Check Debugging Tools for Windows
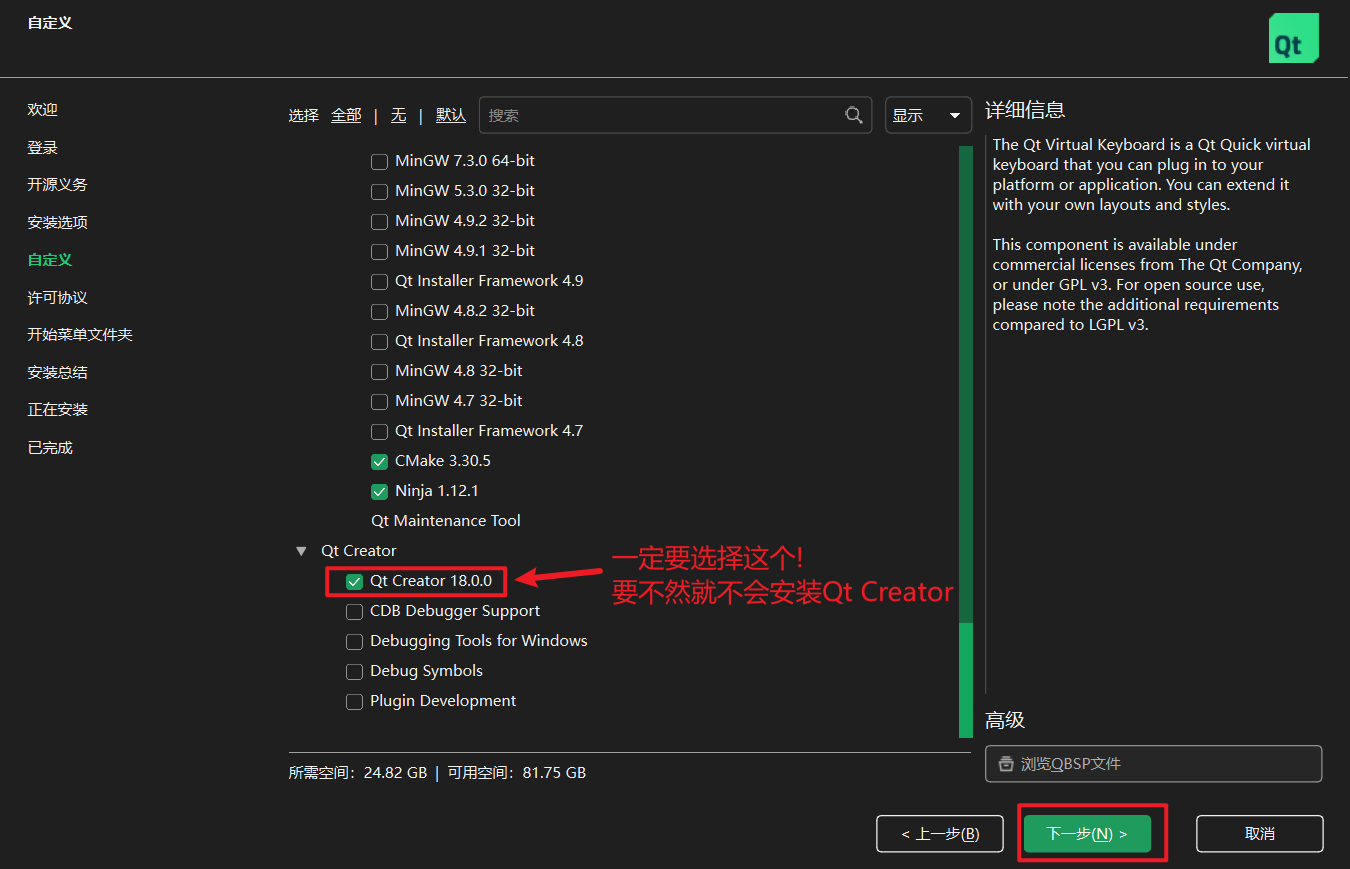This screenshot has width=1350, height=869. [x=354, y=641]
